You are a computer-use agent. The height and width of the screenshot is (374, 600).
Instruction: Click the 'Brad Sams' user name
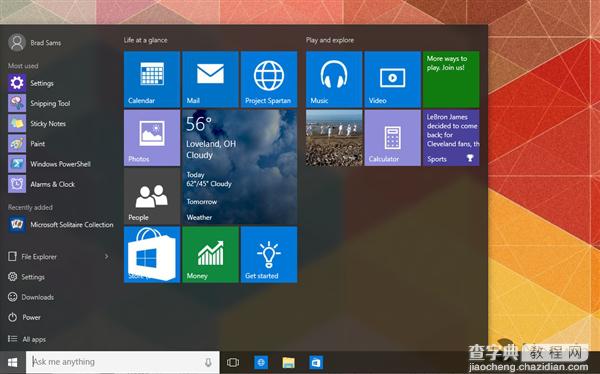pyautogui.click(x=46, y=43)
